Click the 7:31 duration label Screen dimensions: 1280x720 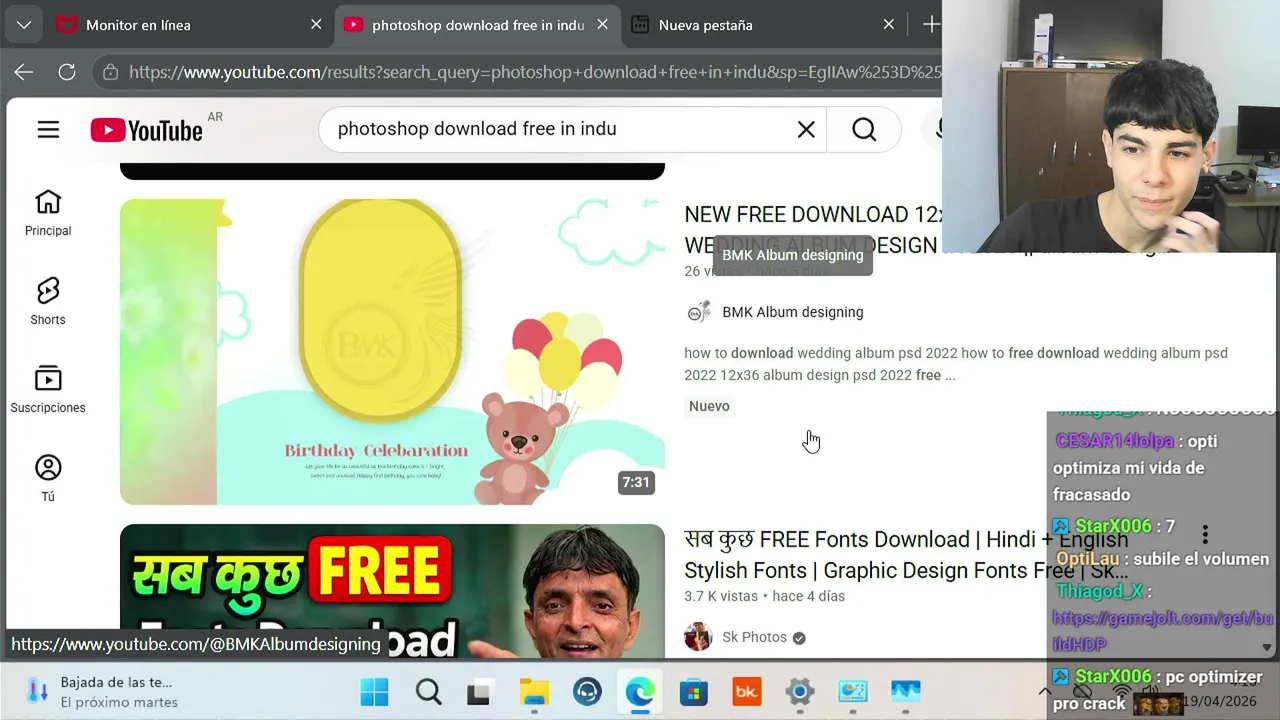coord(636,482)
